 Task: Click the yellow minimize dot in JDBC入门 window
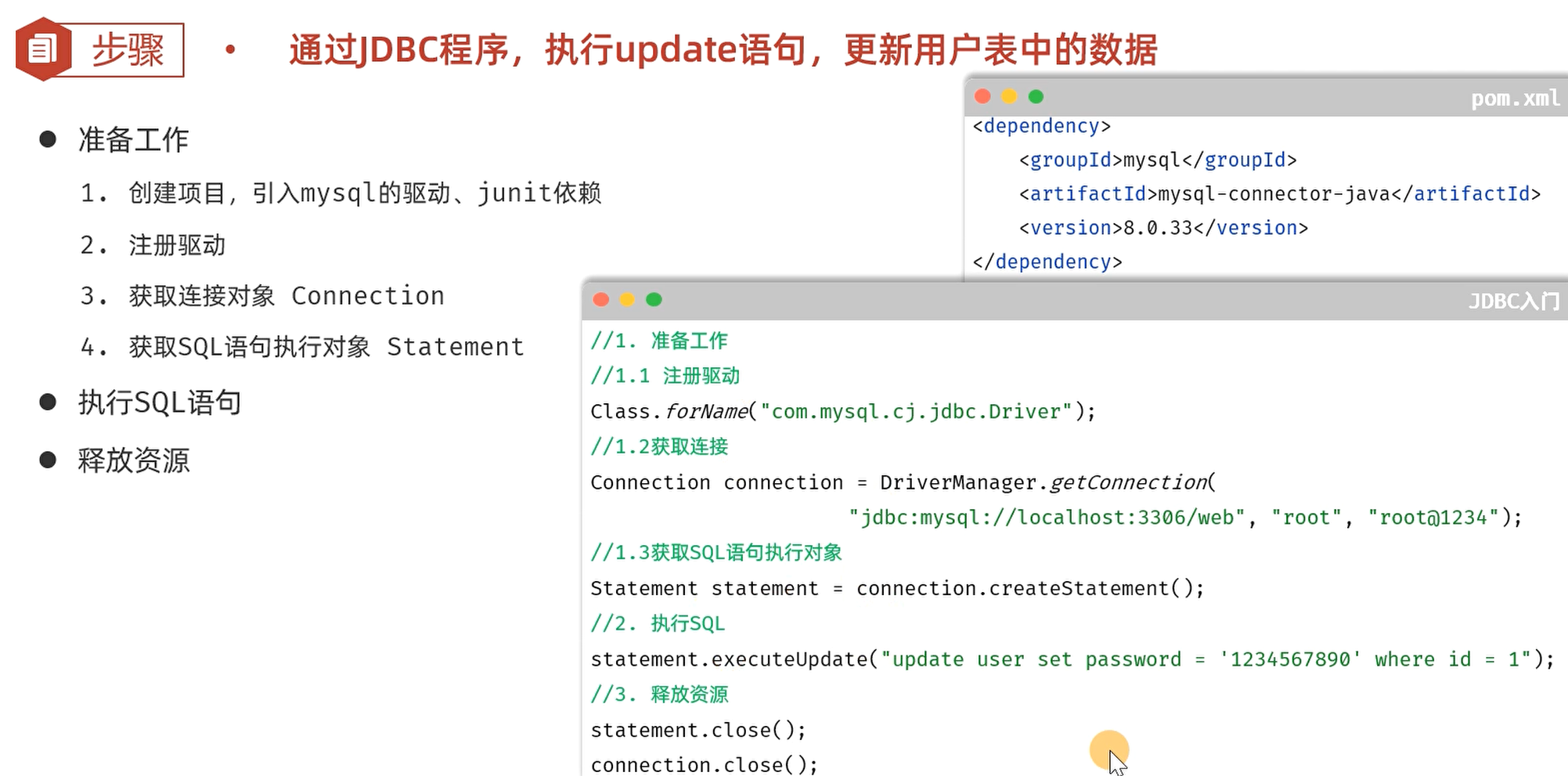tap(628, 299)
